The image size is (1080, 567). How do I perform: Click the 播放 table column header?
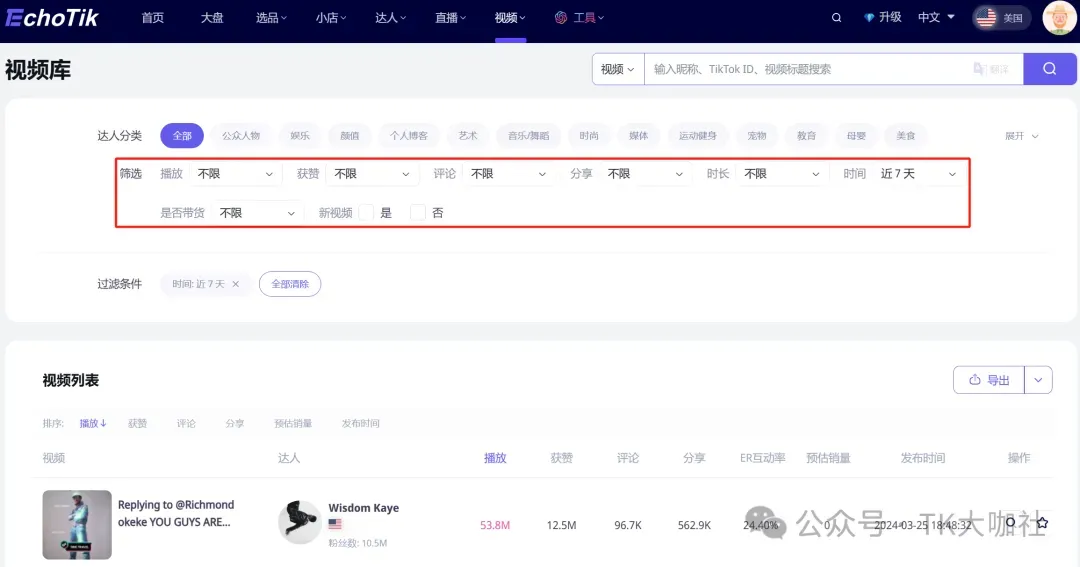[495, 457]
